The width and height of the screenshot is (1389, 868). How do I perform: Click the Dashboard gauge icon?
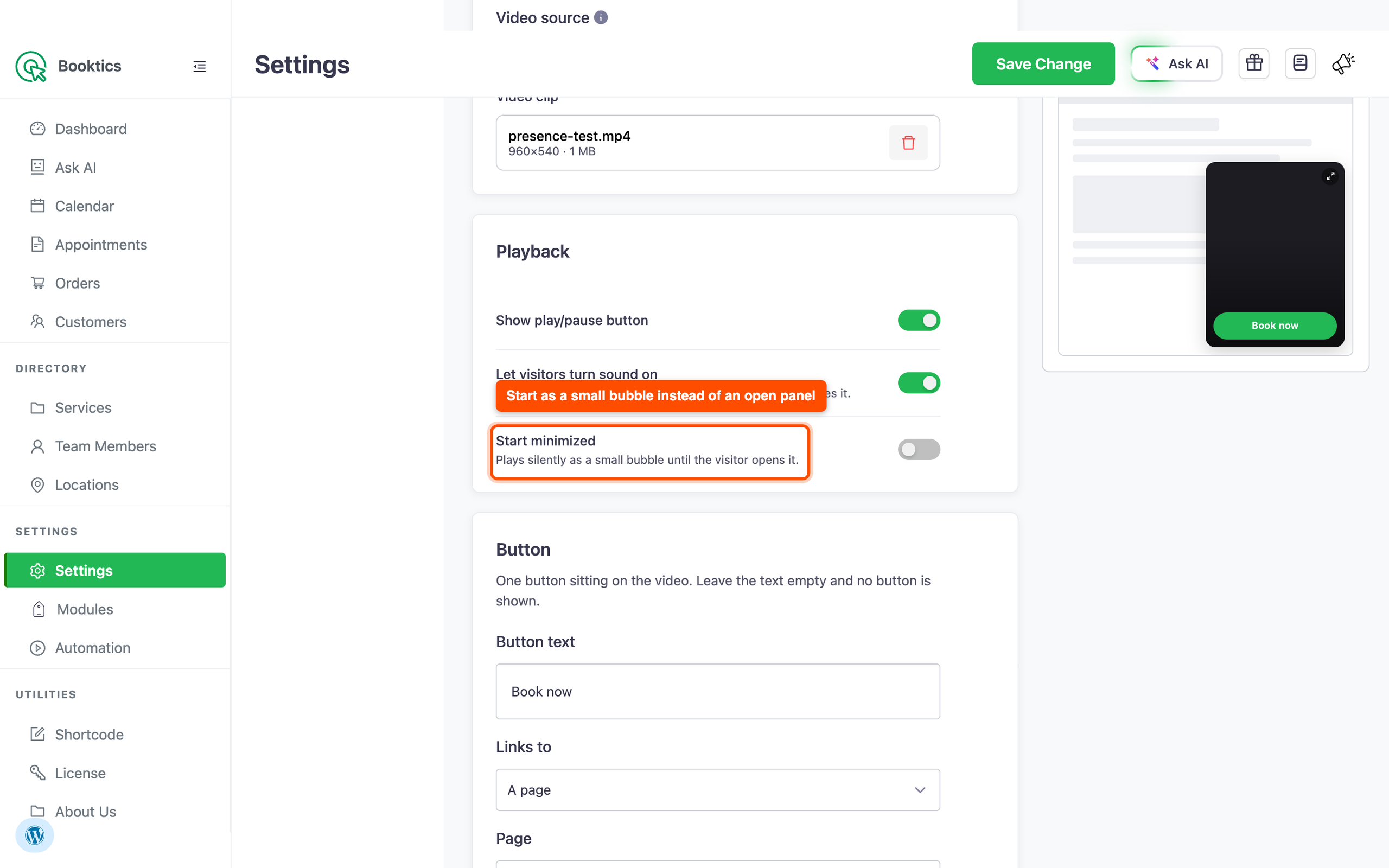click(x=37, y=129)
